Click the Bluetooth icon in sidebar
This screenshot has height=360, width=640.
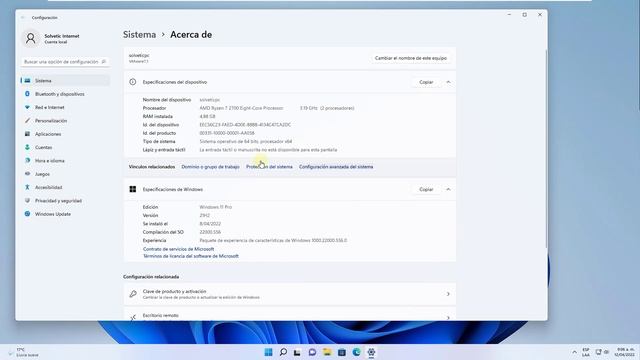click(27, 94)
